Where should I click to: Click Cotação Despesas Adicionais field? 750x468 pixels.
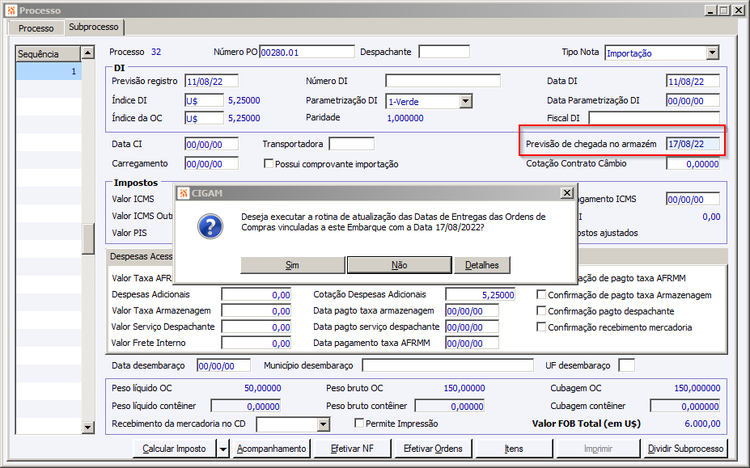(x=481, y=295)
